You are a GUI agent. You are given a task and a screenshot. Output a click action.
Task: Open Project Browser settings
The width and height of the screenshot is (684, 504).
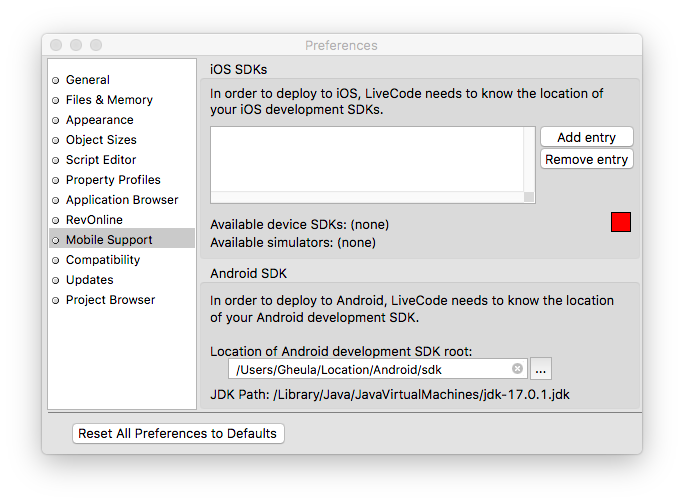(x=110, y=300)
